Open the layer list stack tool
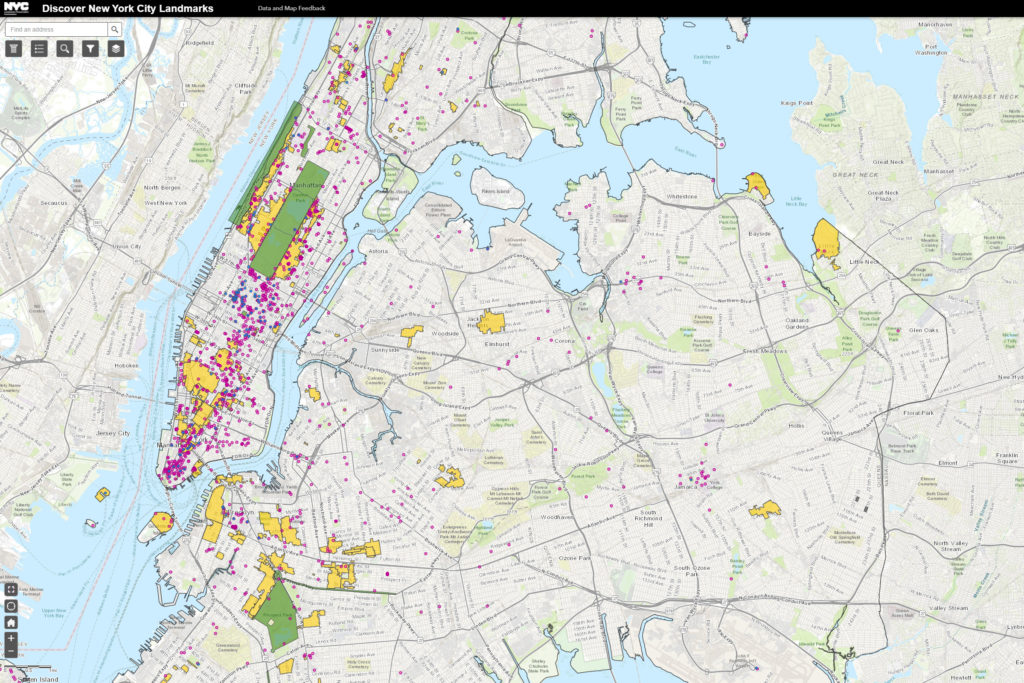1024x683 pixels. 116,48
